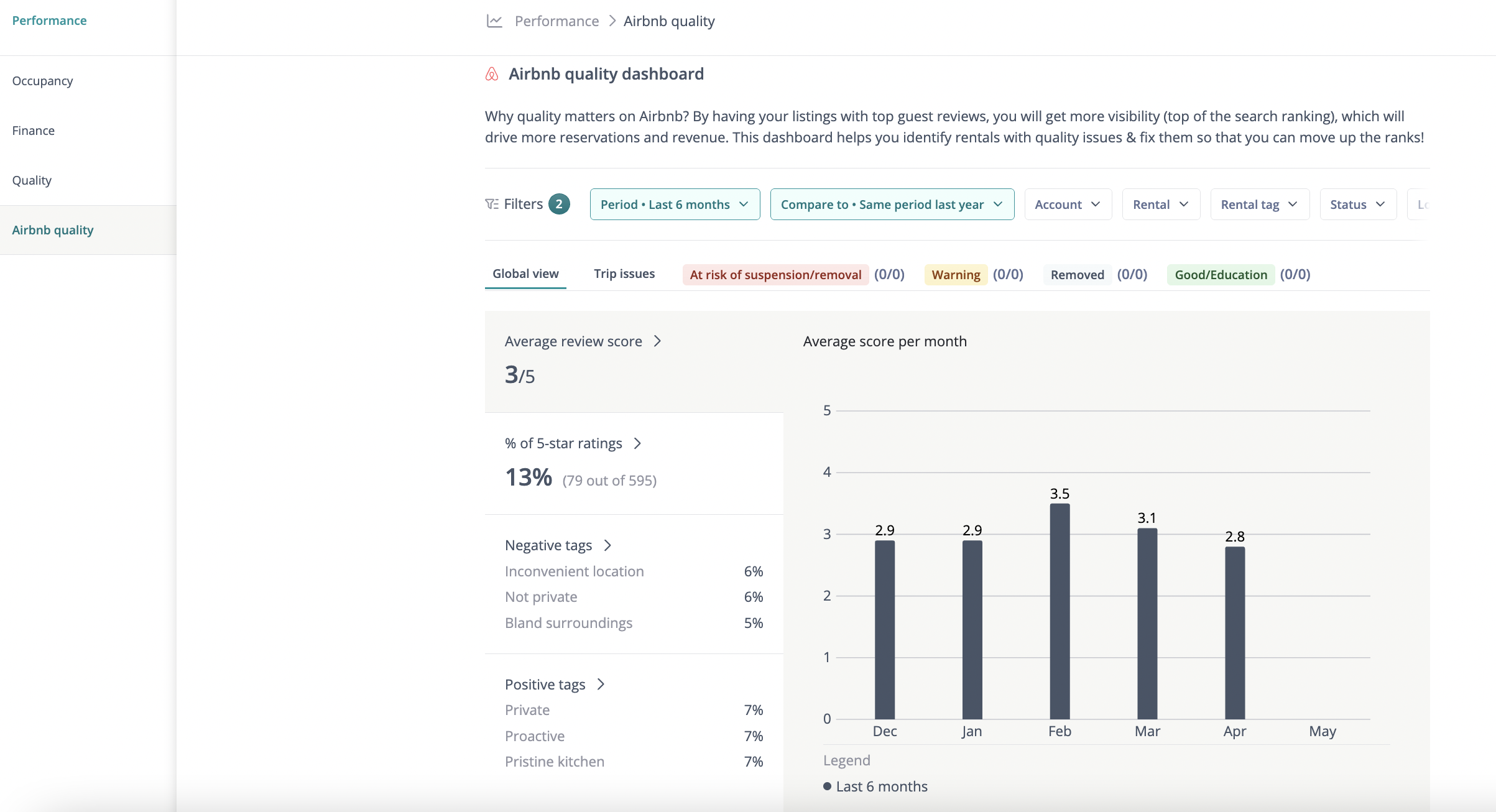1496x812 pixels.
Task: Expand the Rental tag filter dropdown
Action: pos(1260,204)
